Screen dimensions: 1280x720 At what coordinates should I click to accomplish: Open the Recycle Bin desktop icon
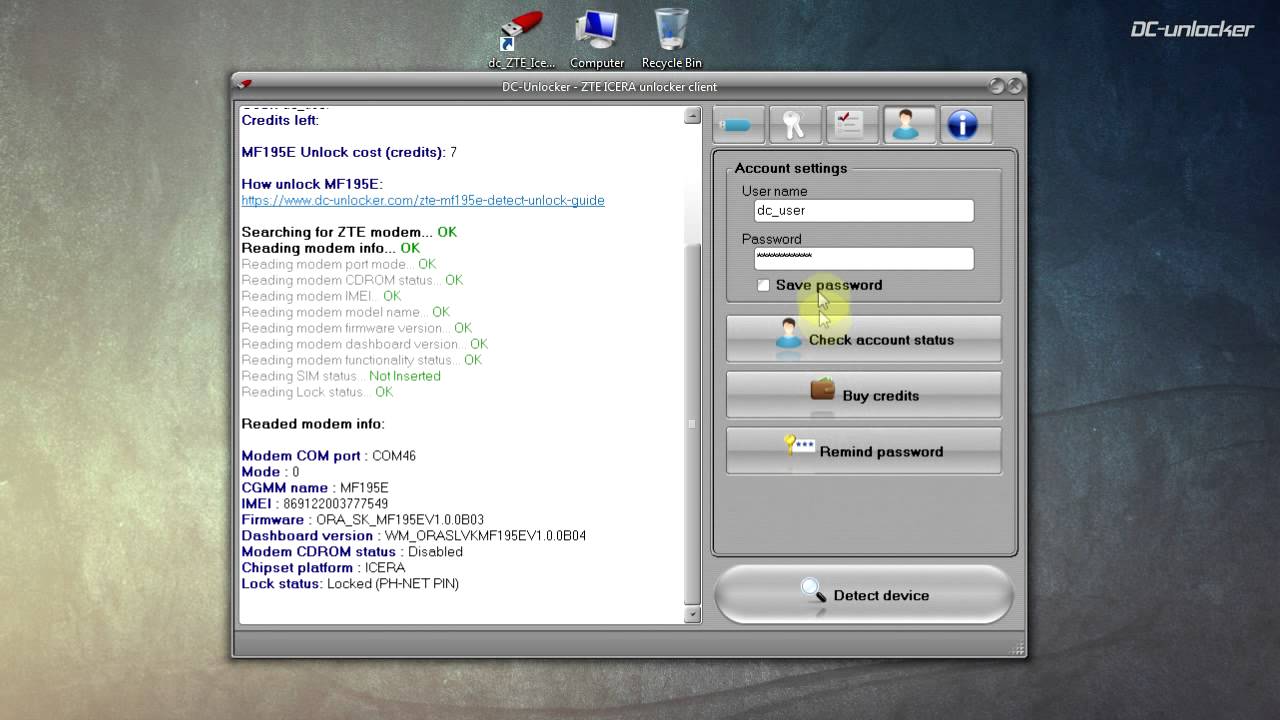click(x=671, y=40)
